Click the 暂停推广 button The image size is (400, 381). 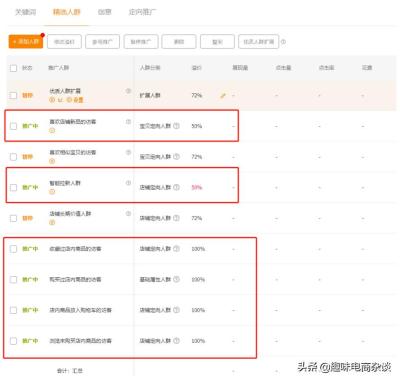pyautogui.click(x=141, y=42)
